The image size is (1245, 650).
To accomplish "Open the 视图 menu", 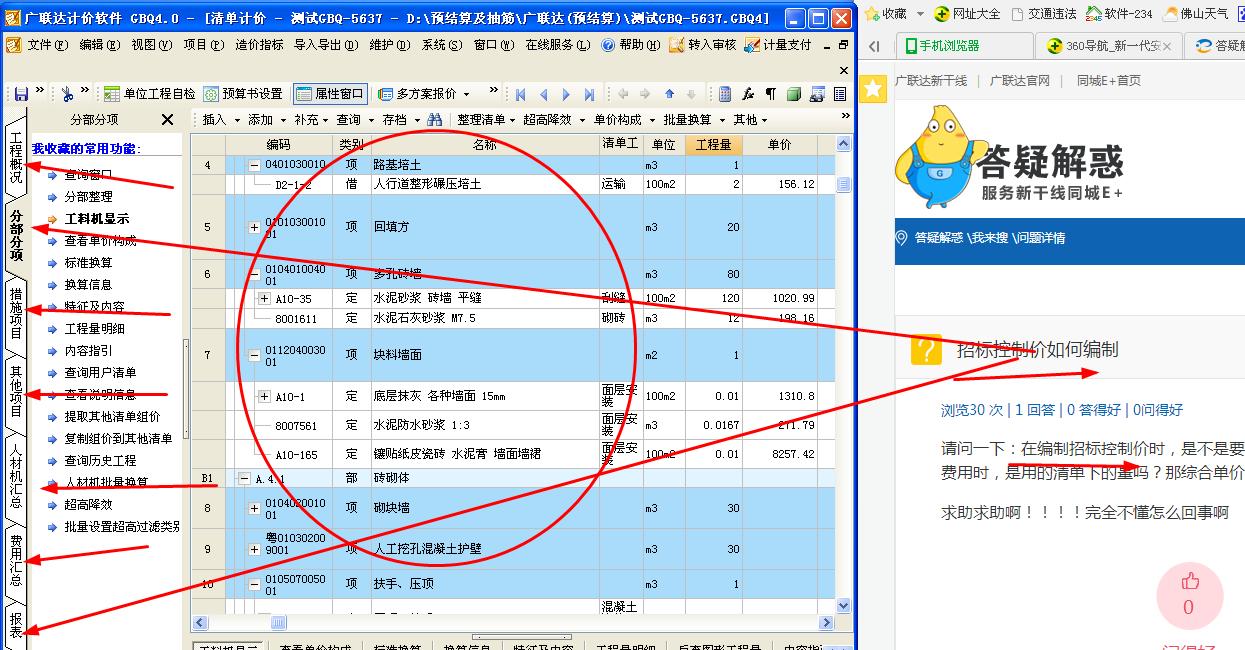I will [150, 45].
